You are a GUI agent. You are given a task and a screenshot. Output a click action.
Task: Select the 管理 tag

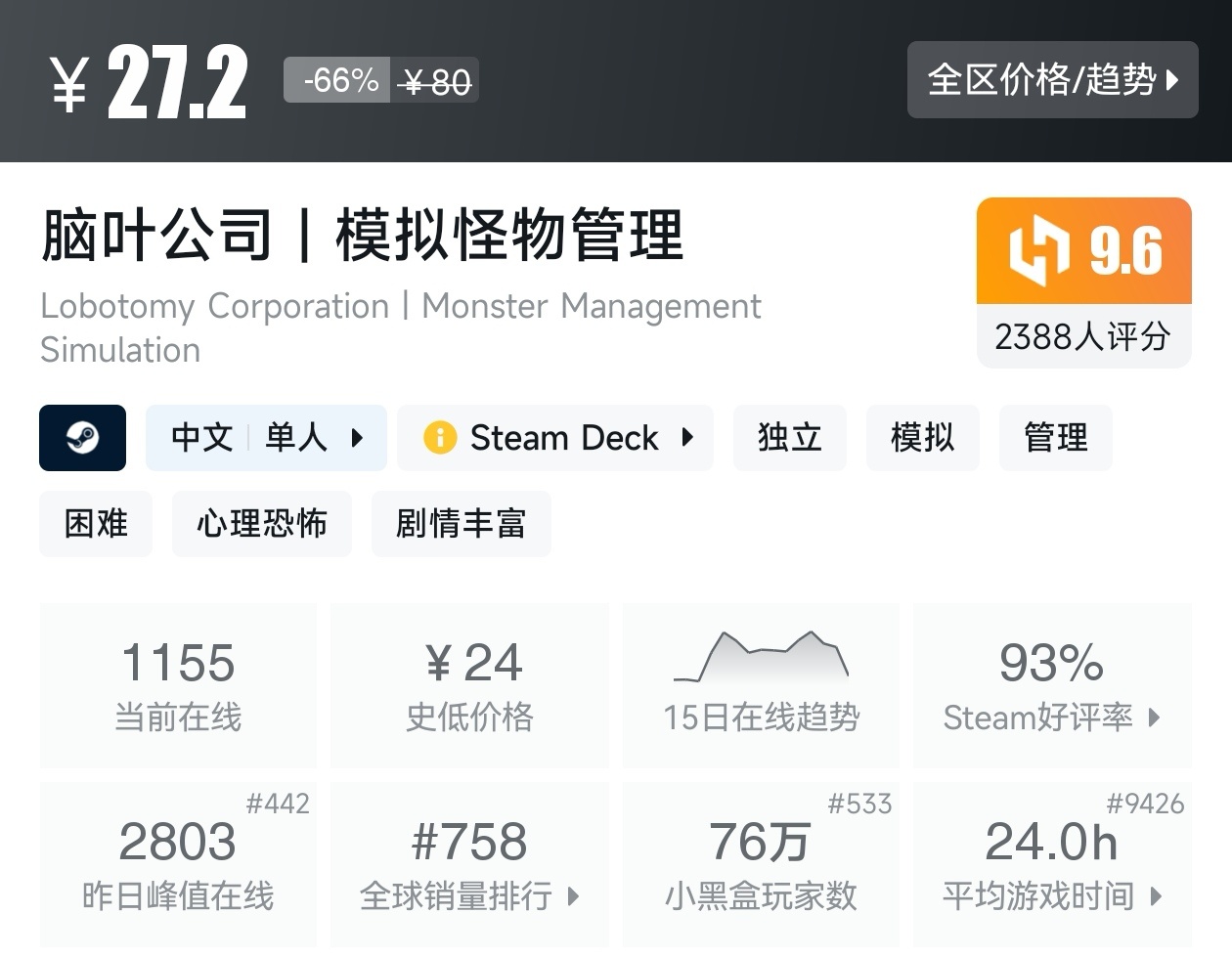pyautogui.click(x=1056, y=438)
